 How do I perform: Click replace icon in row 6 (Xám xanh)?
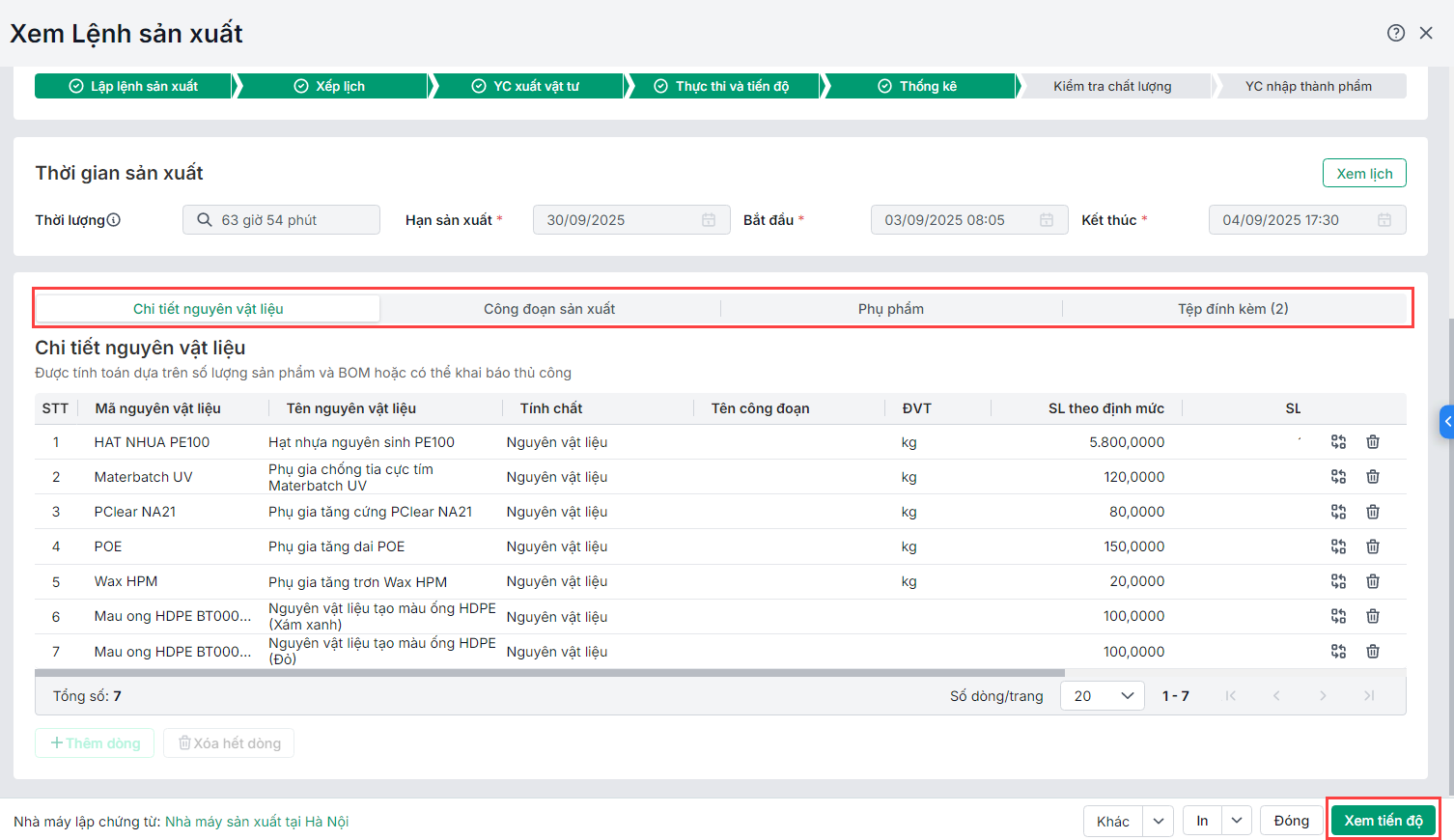(x=1338, y=616)
